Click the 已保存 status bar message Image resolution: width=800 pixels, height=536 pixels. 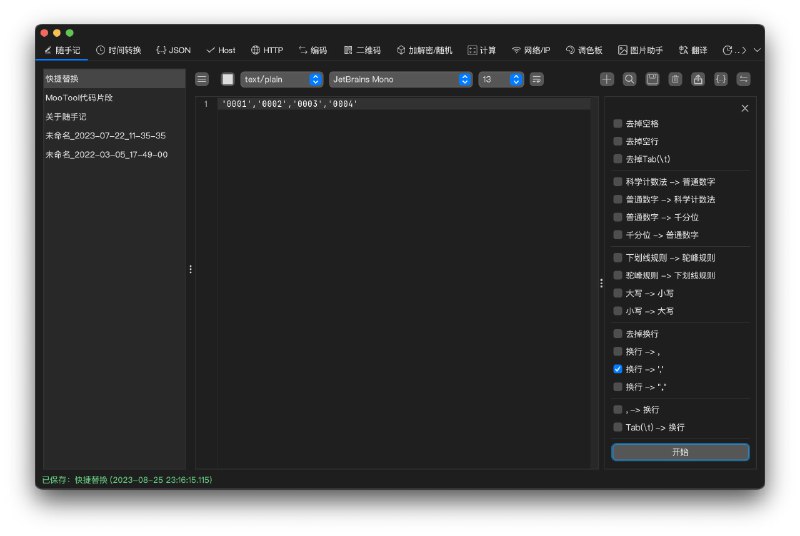pyautogui.click(x=127, y=480)
